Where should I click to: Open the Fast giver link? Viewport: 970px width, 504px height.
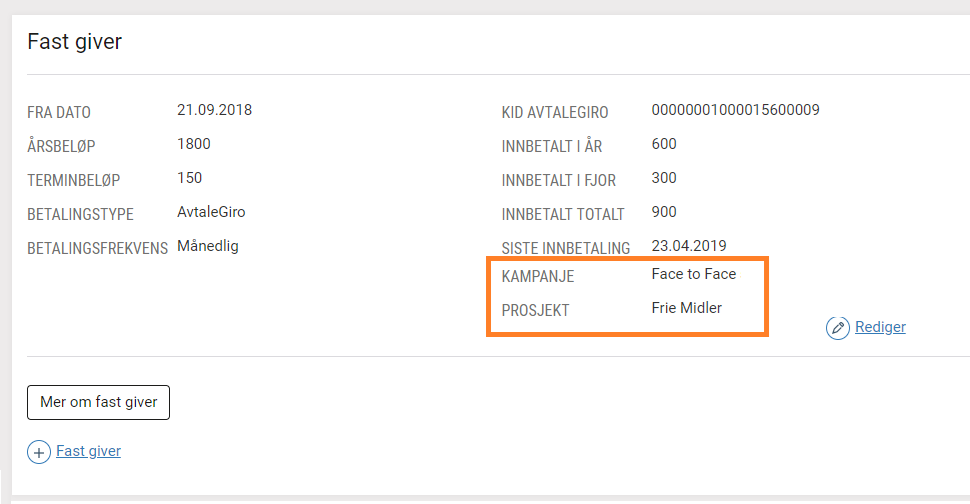[x=88, y=451]
